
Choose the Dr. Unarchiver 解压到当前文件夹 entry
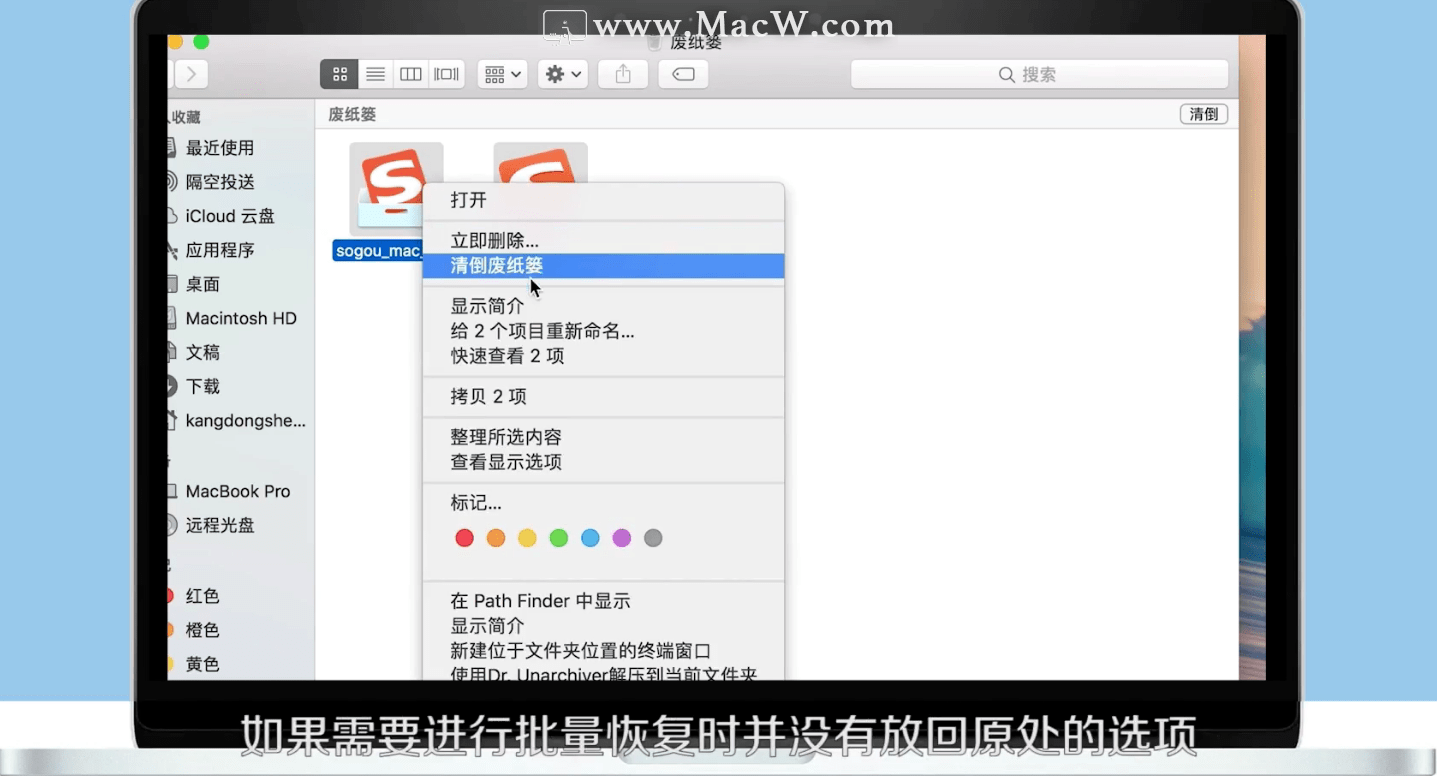click(x=603, y=673)
